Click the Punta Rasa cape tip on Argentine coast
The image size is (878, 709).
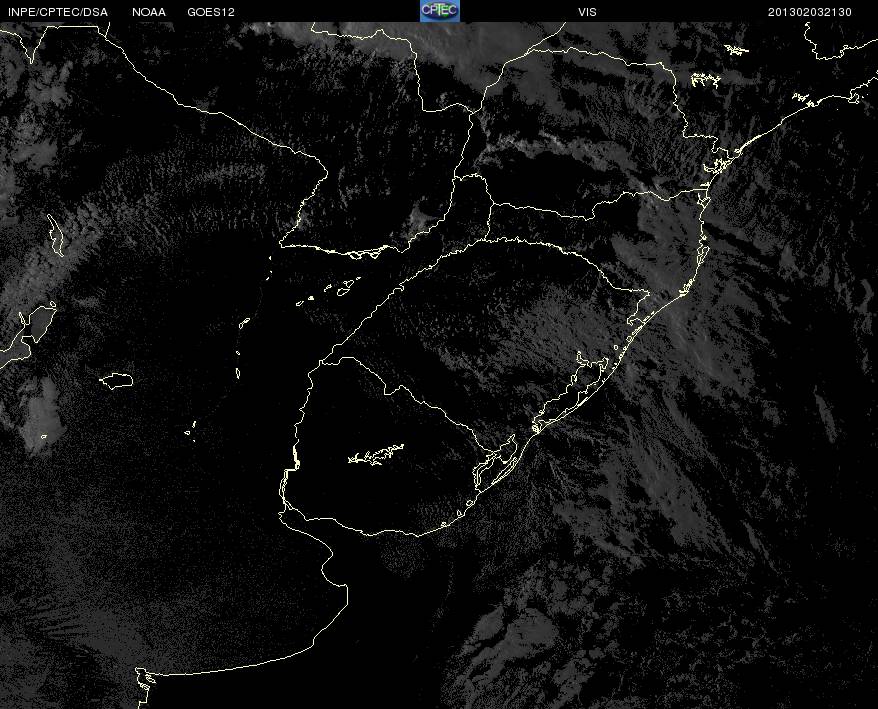click(345, 587)
